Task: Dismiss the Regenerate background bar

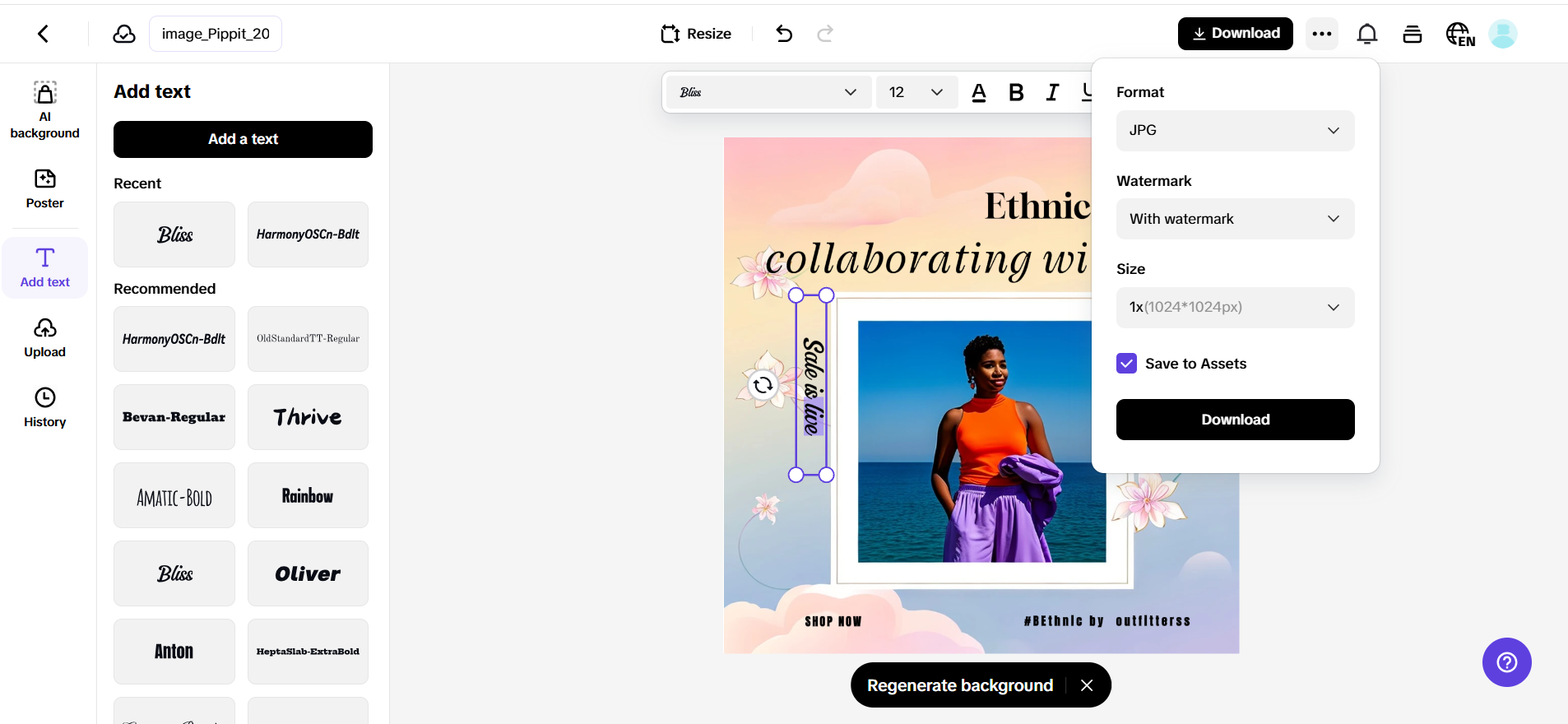Action: pyautogui.click(x=1087, y=685)
